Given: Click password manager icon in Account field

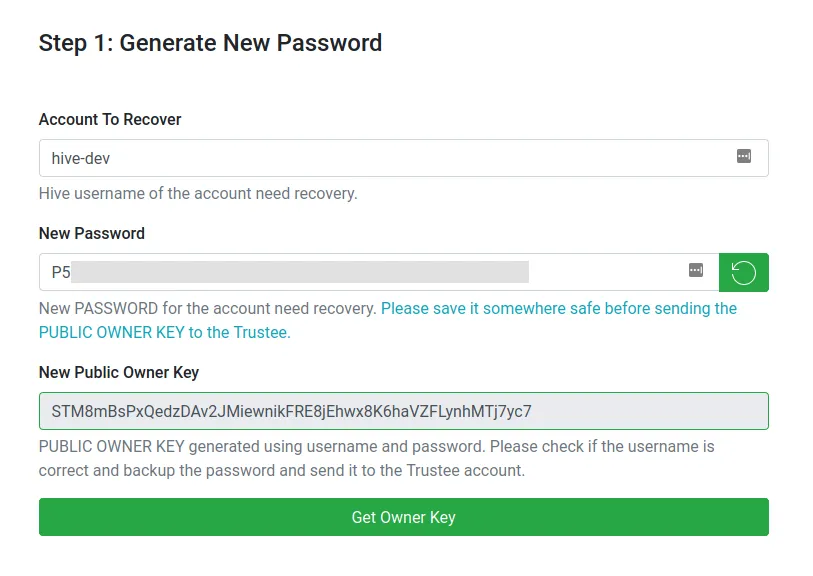Looking at the screenshot, I should [x=743, y=157].
